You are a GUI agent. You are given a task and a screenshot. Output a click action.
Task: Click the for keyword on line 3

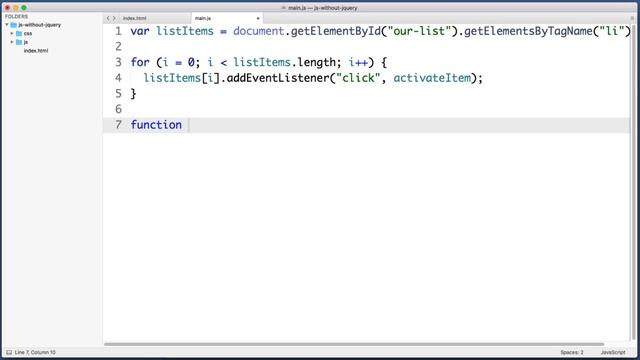tap(140, 62)
